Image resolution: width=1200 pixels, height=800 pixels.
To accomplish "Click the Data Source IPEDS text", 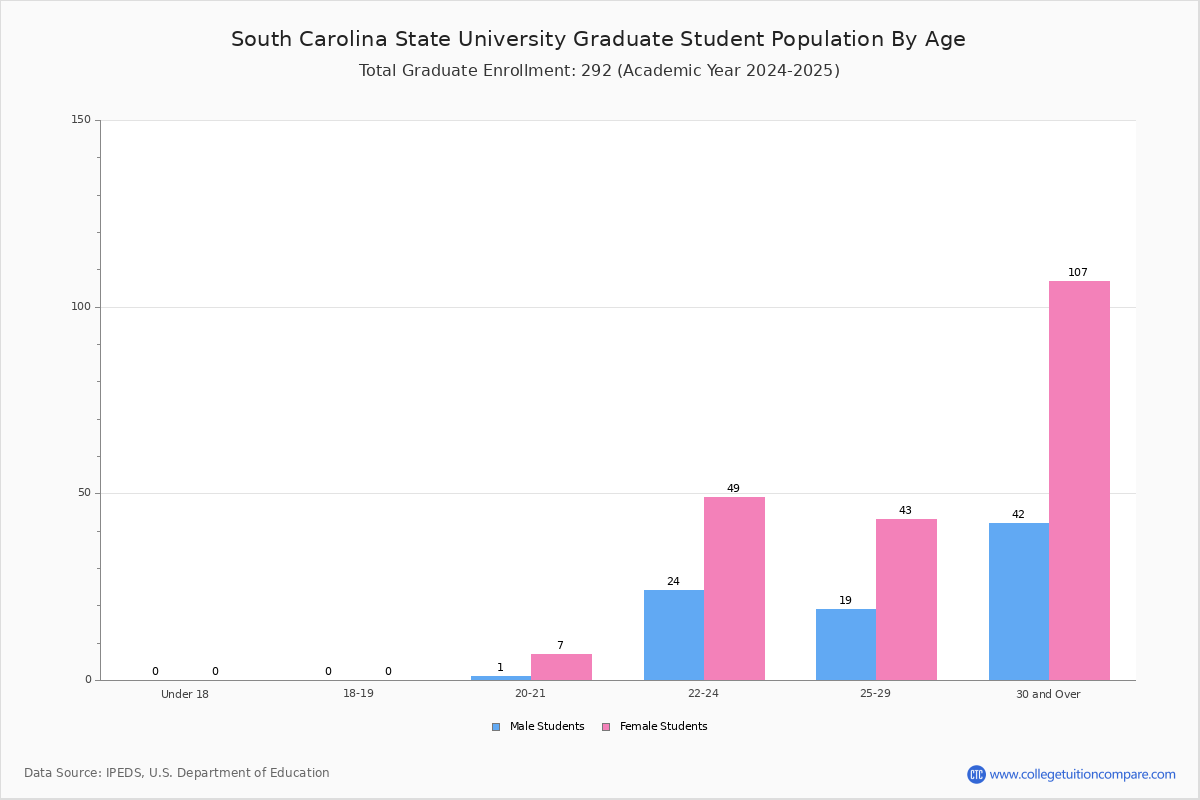I will [x=177, y=773].
